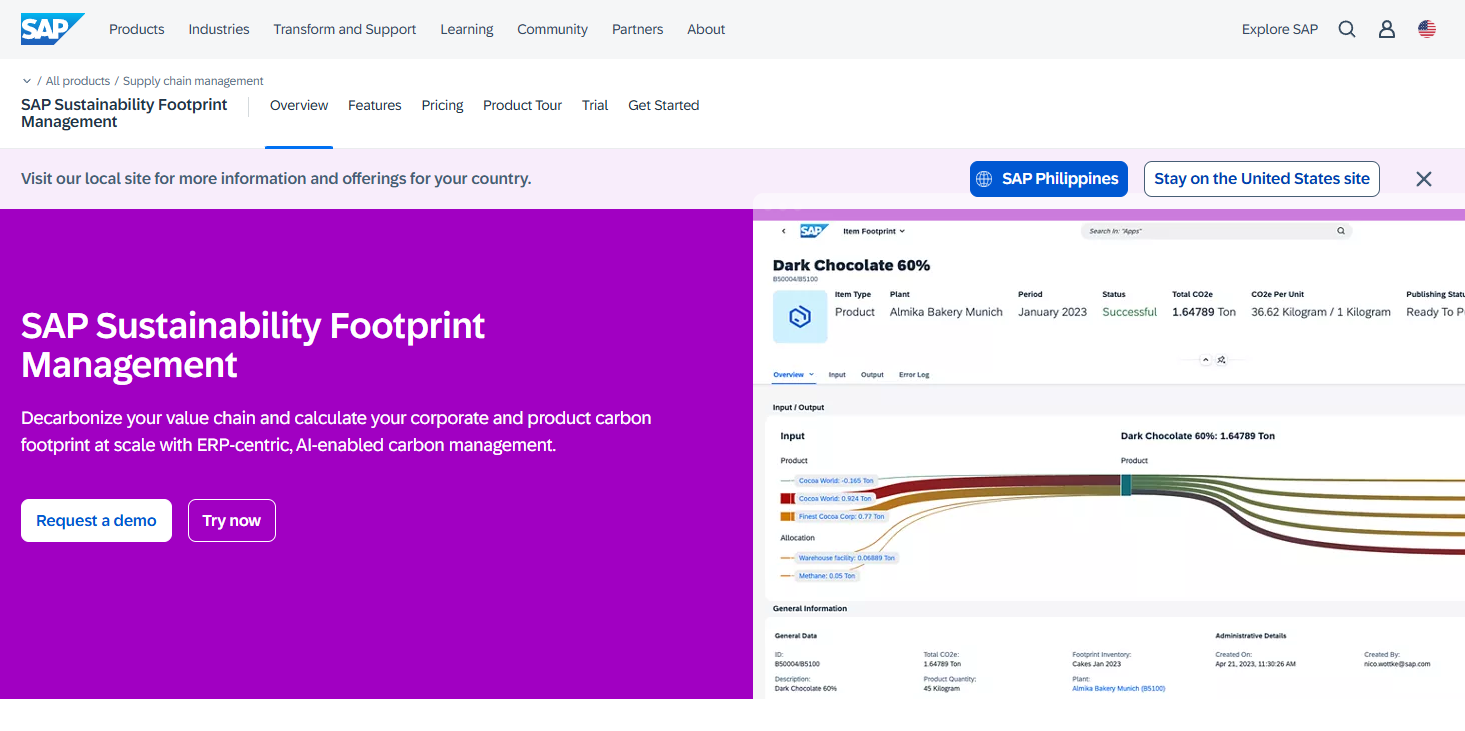Click the January 2023 period value
This screenshot has width=1465, height=731.
pyautogui.click(x=1053, y=312)
